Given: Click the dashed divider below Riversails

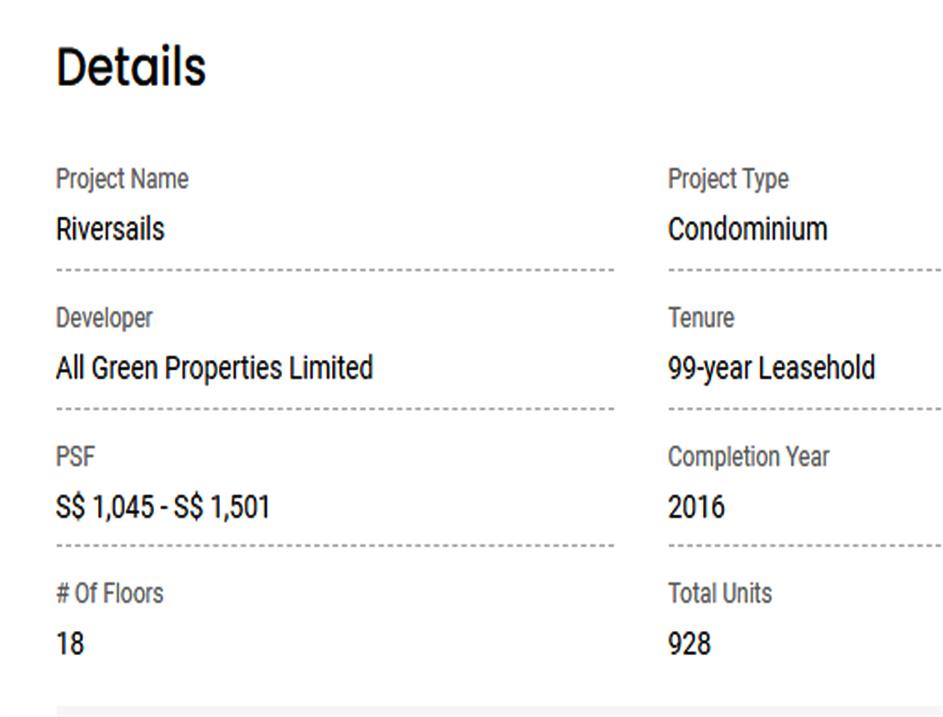Looking at the screenshot, I should (x=335, y=270).
